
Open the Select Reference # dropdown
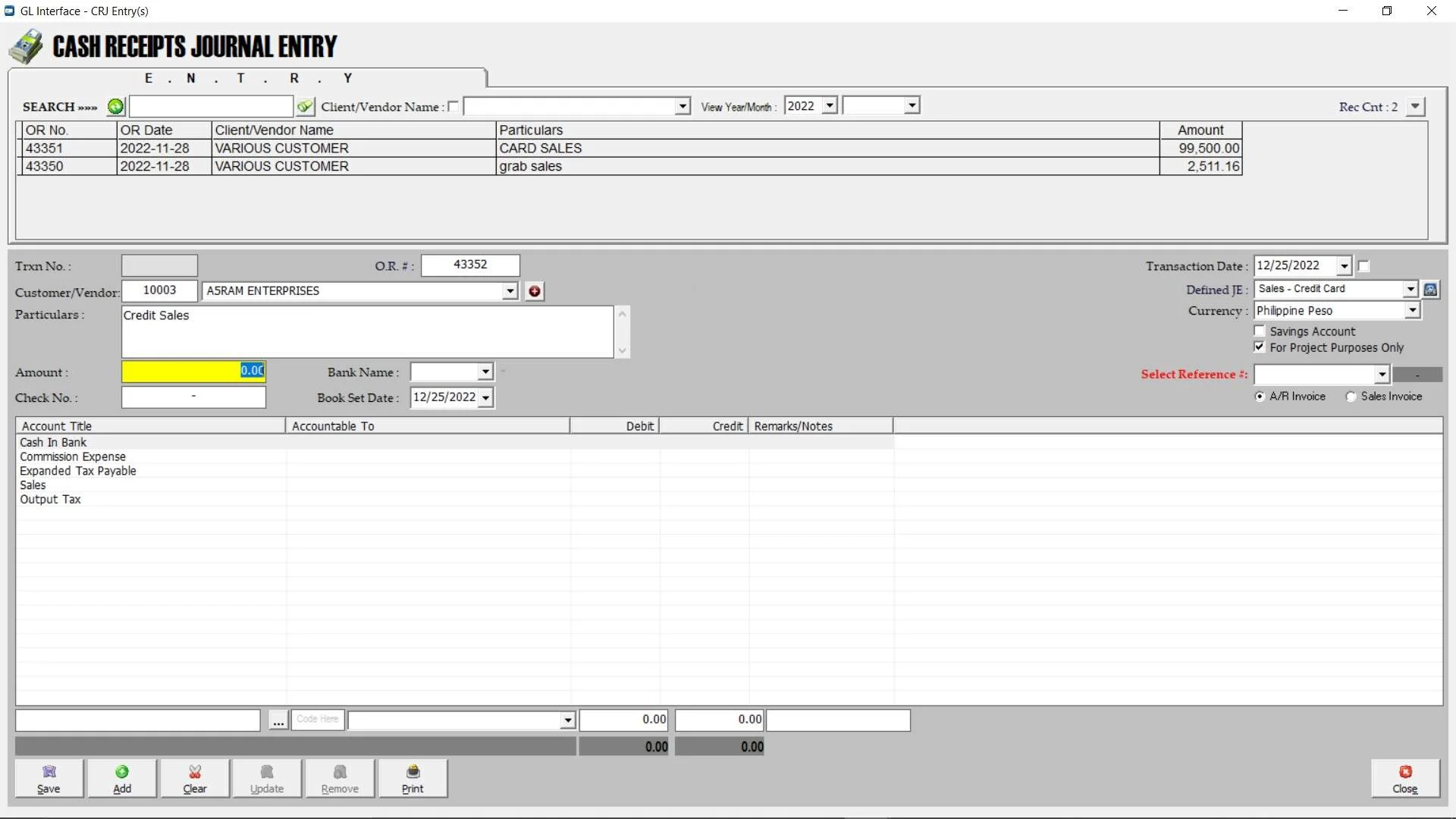tap(1382, 375)
